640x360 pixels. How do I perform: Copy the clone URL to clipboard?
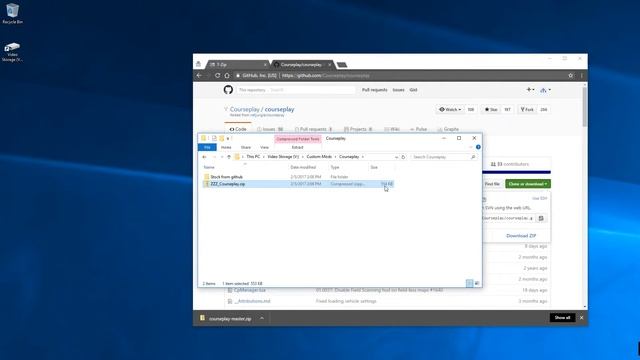pos(541,218)
